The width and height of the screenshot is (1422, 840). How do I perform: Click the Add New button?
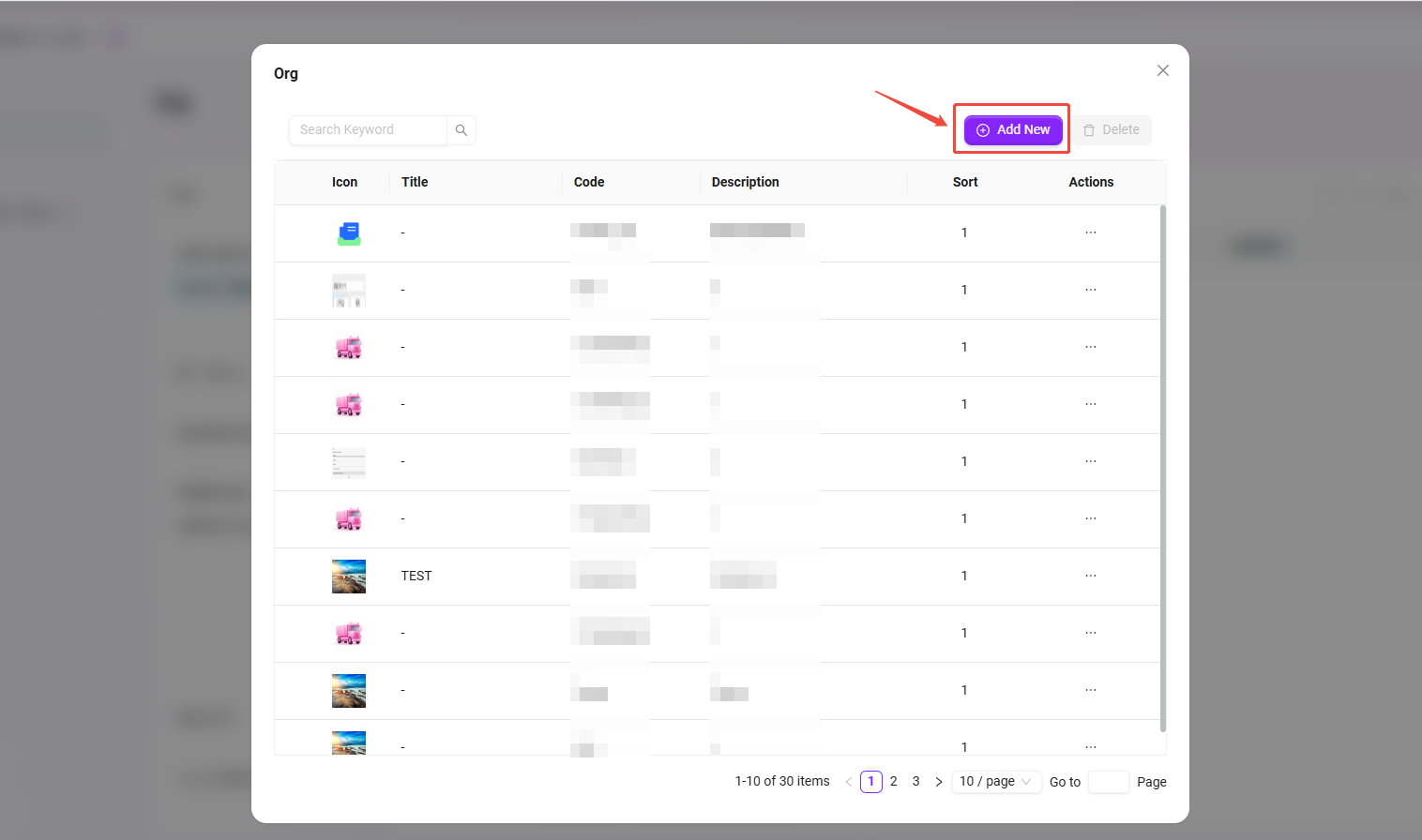point(1013,130)
